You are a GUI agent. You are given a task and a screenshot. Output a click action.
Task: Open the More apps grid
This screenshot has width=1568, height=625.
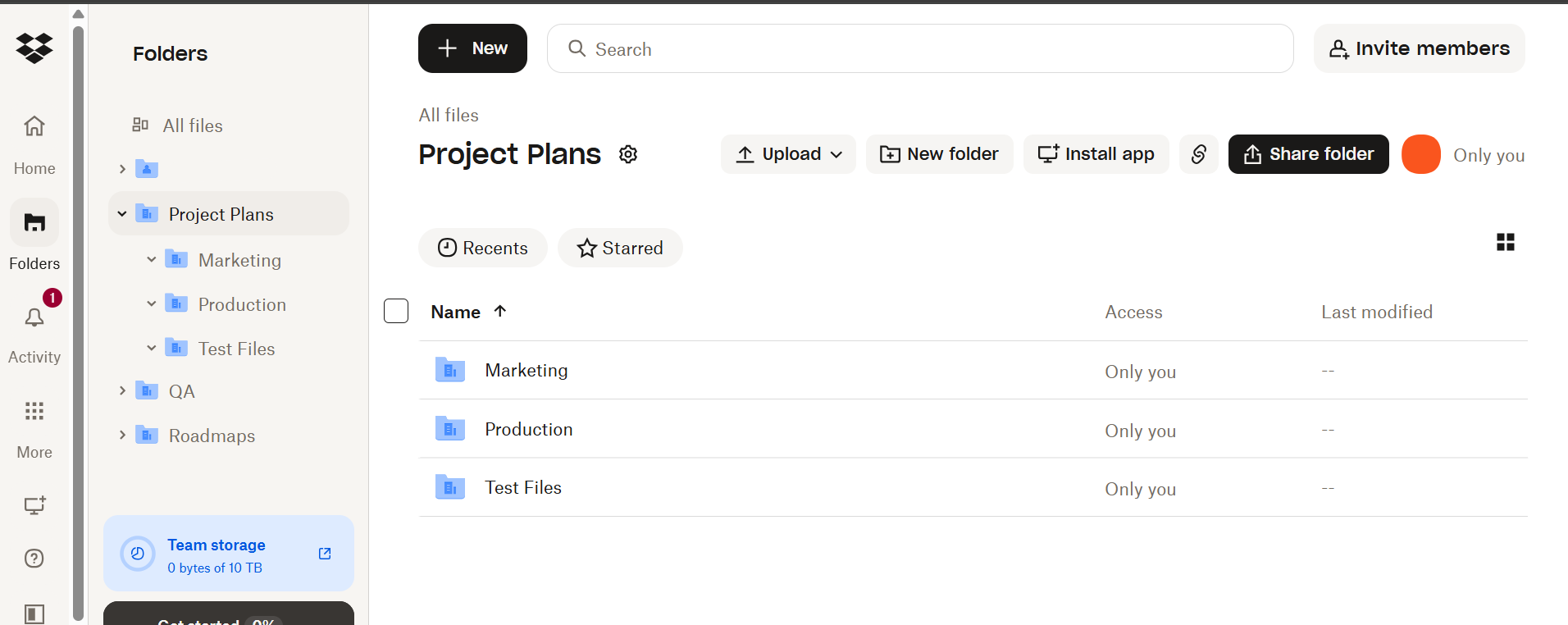[x=34, y=412]
